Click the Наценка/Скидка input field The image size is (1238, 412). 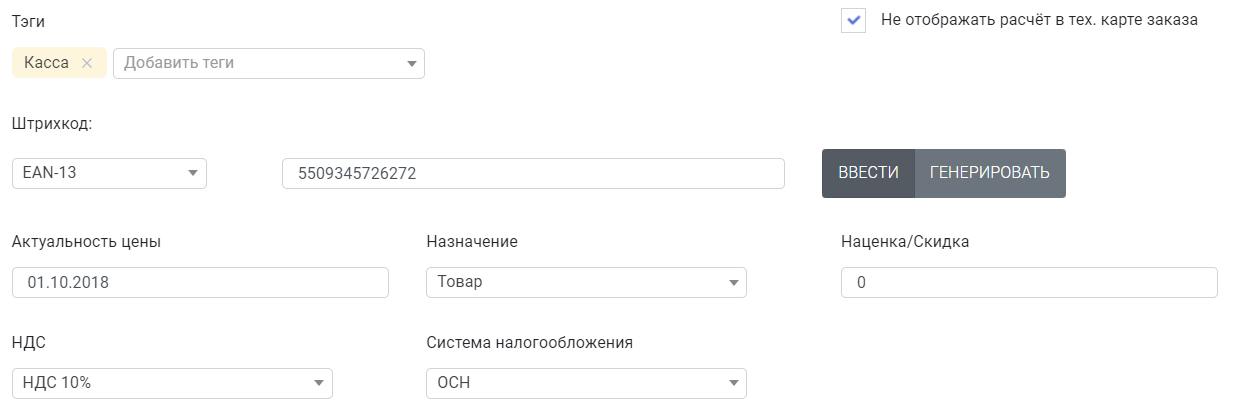click(1029, 282)
